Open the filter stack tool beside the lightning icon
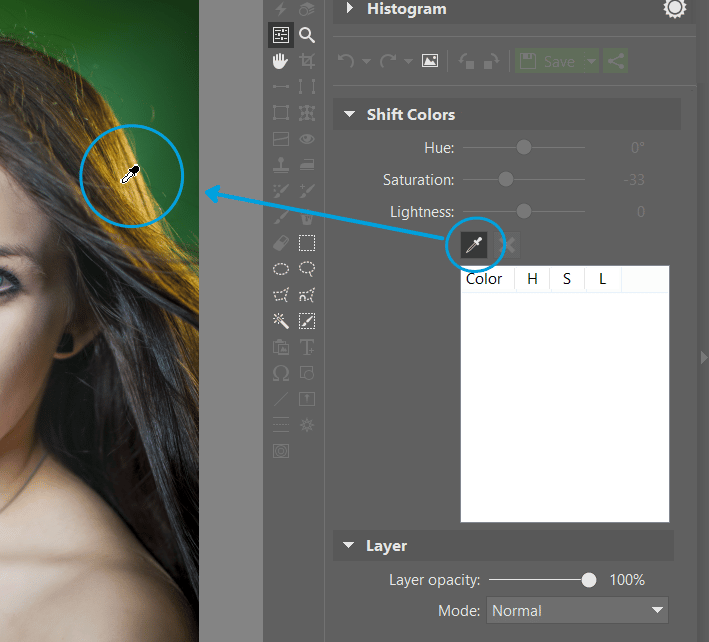 (x=307, y=9)
